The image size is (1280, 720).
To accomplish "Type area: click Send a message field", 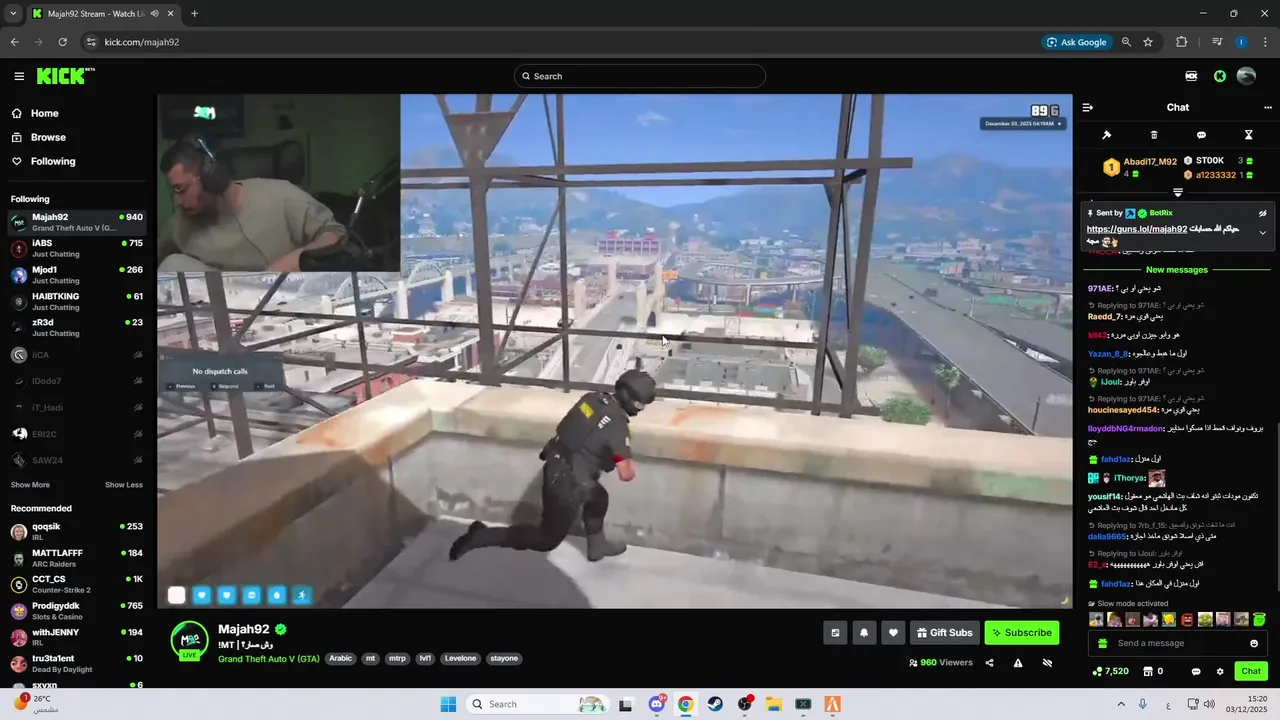I will pos(1177,643).
